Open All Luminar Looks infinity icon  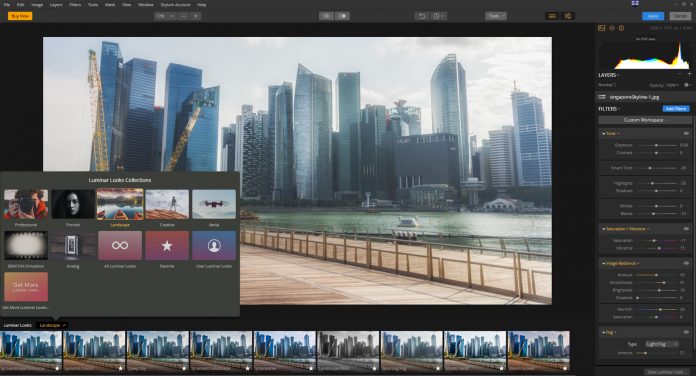[x=120, y=245]
